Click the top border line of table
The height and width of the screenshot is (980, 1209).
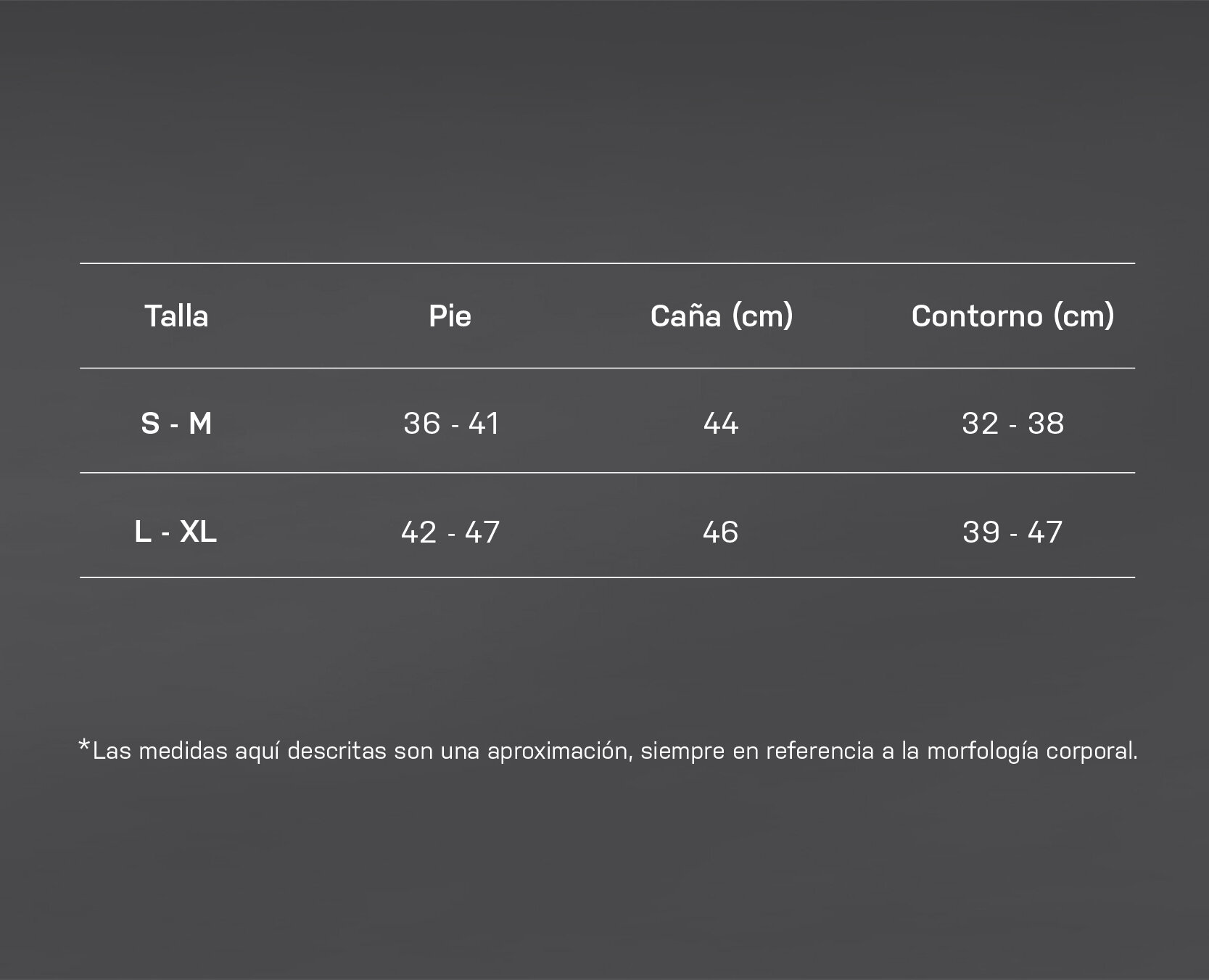(x=607, y=263)
